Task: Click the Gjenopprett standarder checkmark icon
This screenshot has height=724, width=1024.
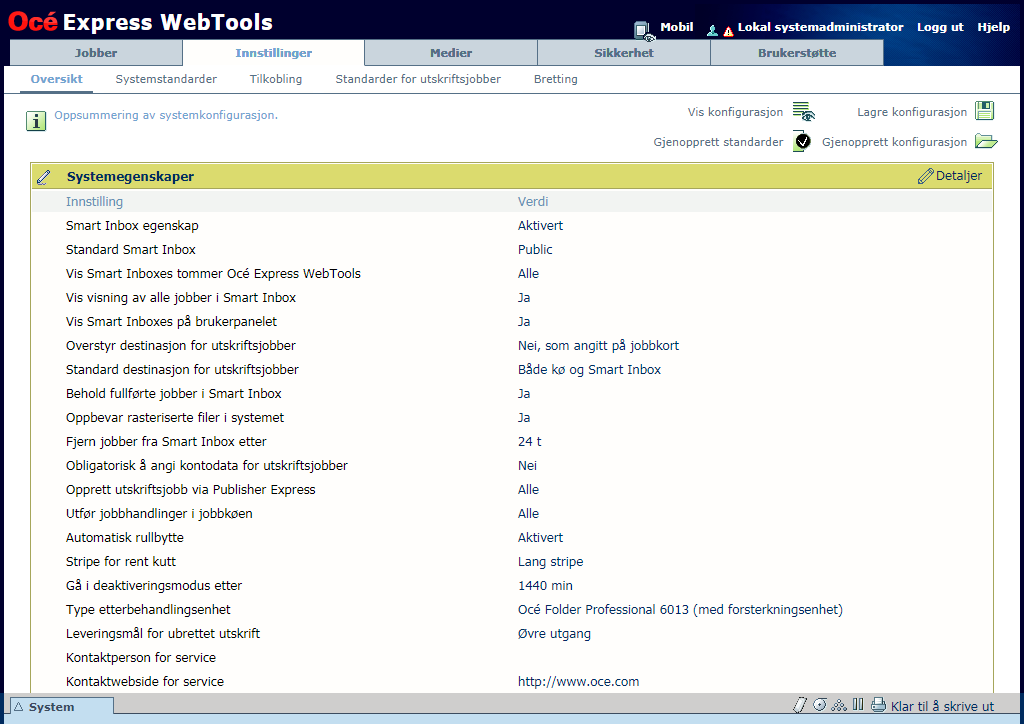Action: [802, 141]
